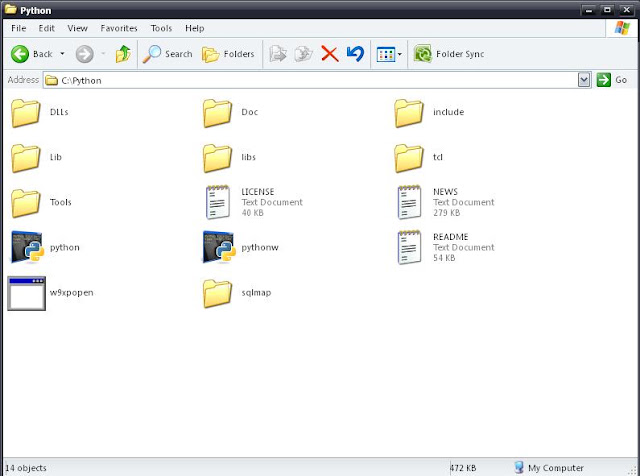This screenshot has width=640, height=476.
Task: Select the tcl folder icon
Action: [x=409, y=158]
